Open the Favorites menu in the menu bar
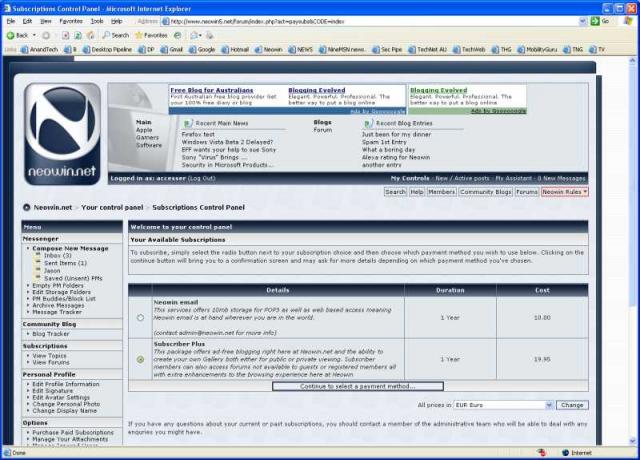The width and height of the screenshot is (640, 460). (70, 20)
